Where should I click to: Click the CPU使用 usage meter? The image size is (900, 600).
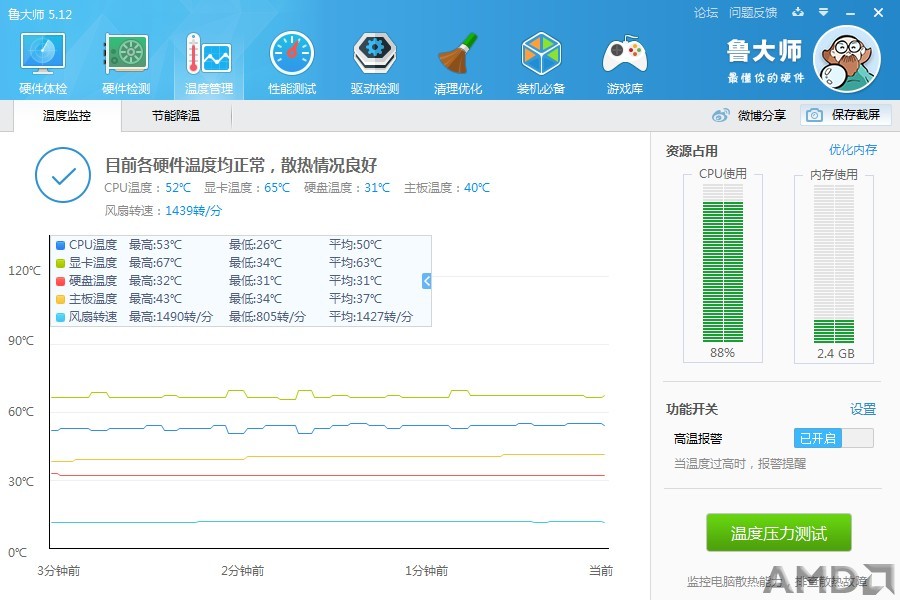tap(723, 265)
